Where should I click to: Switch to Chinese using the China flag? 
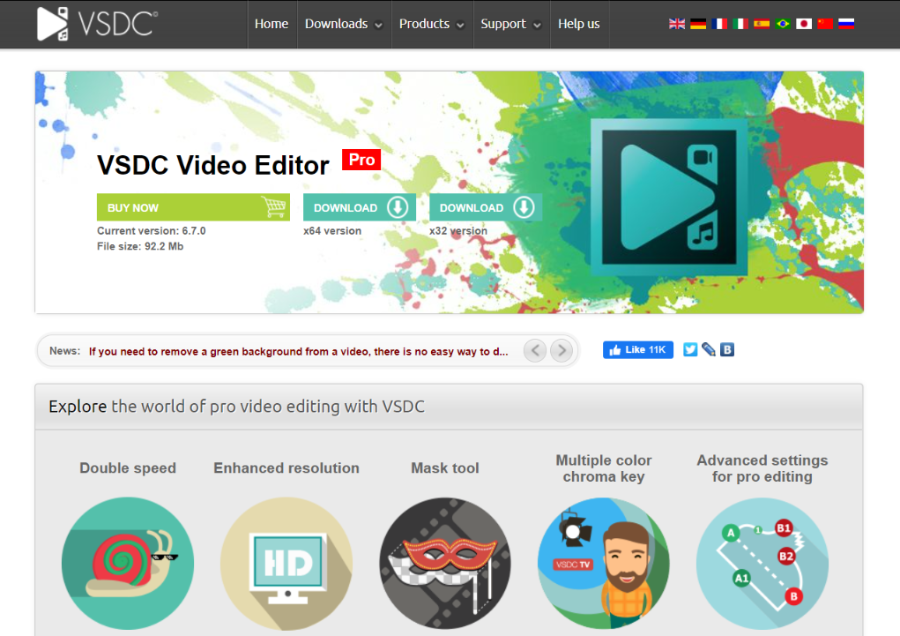[825, 24]
